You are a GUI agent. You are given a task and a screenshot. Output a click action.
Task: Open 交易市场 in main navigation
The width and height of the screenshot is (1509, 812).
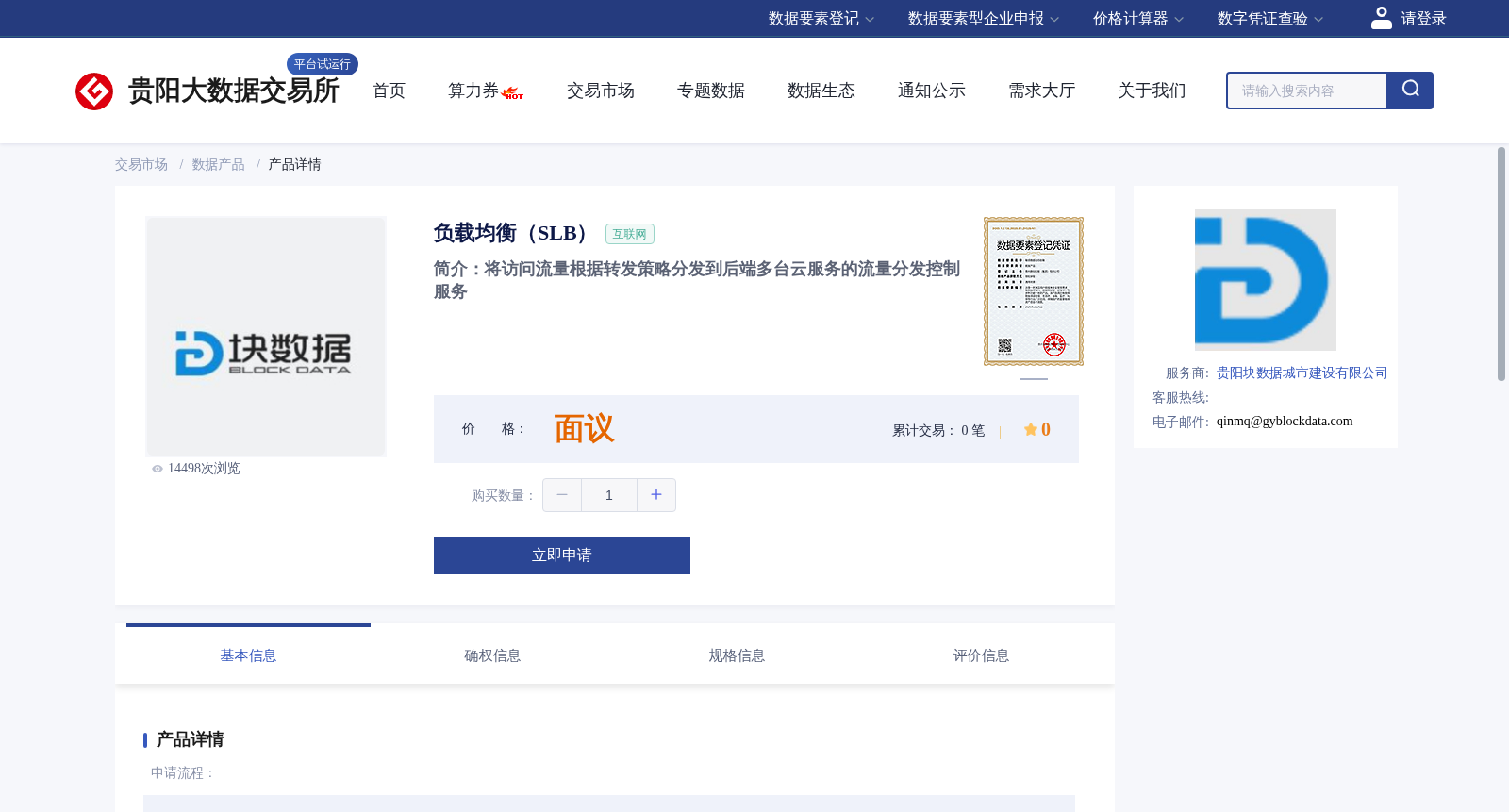point(601,91)
